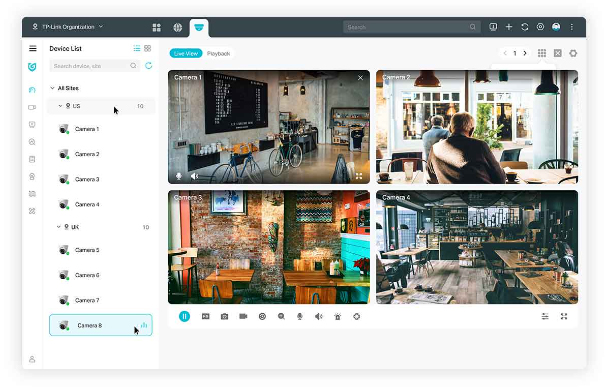Activate digital zoom magnifier
This screenshot has height=390, width=605.
(281, 316)
